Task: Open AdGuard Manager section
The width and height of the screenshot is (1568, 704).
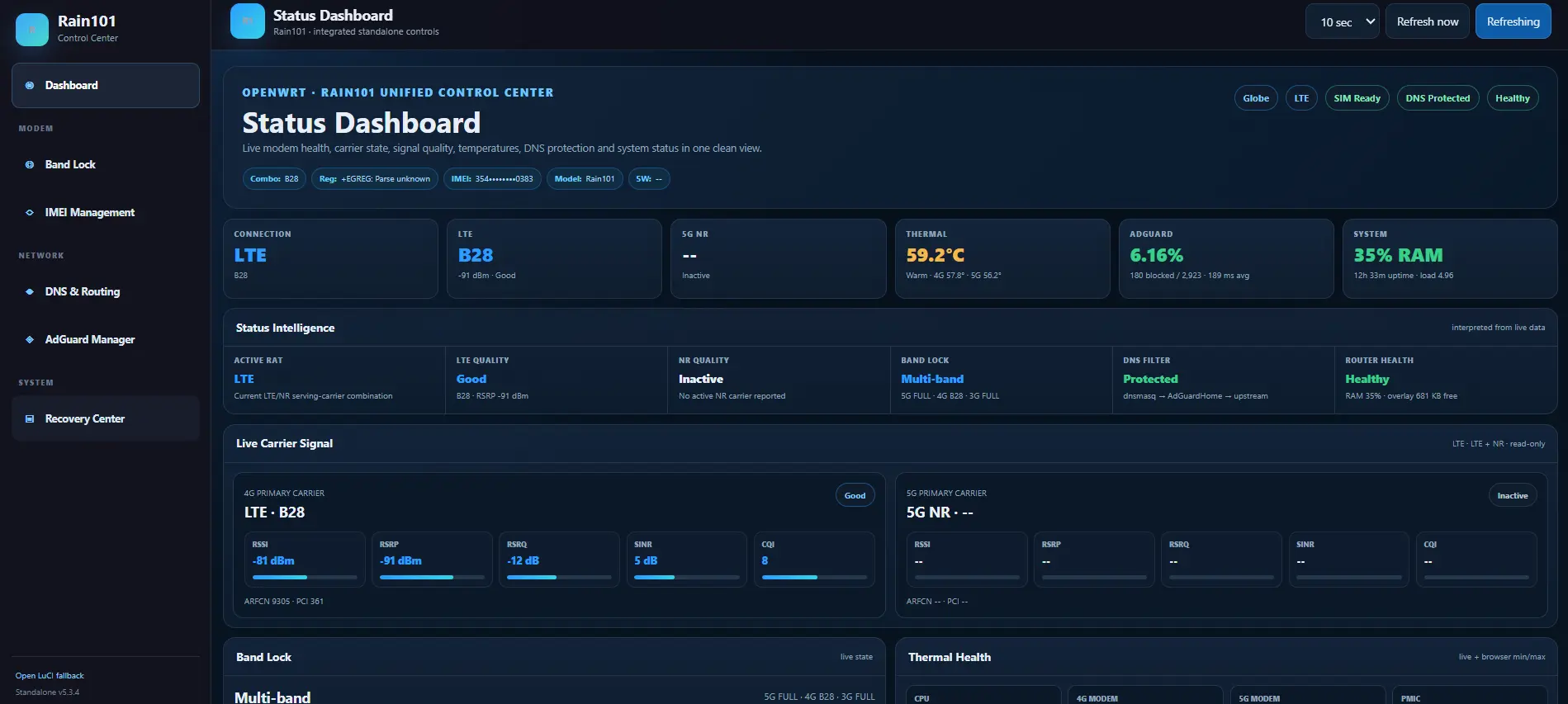Action: 106,339
